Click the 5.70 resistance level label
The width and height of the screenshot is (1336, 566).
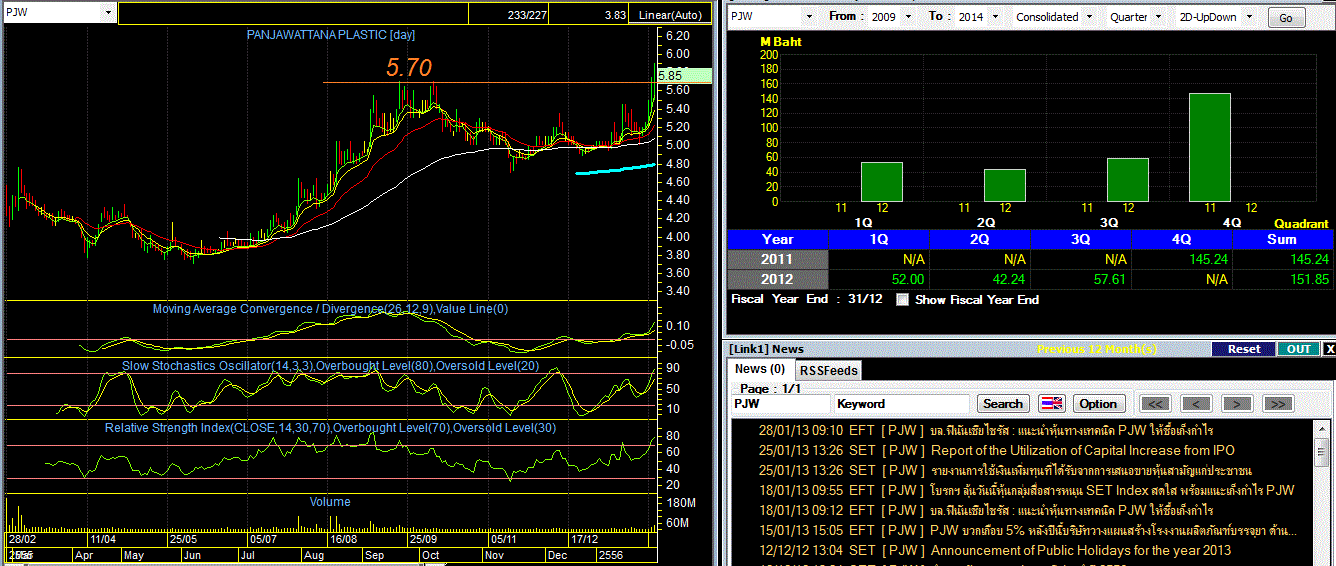pyautogui.click(x=409, y=67)
